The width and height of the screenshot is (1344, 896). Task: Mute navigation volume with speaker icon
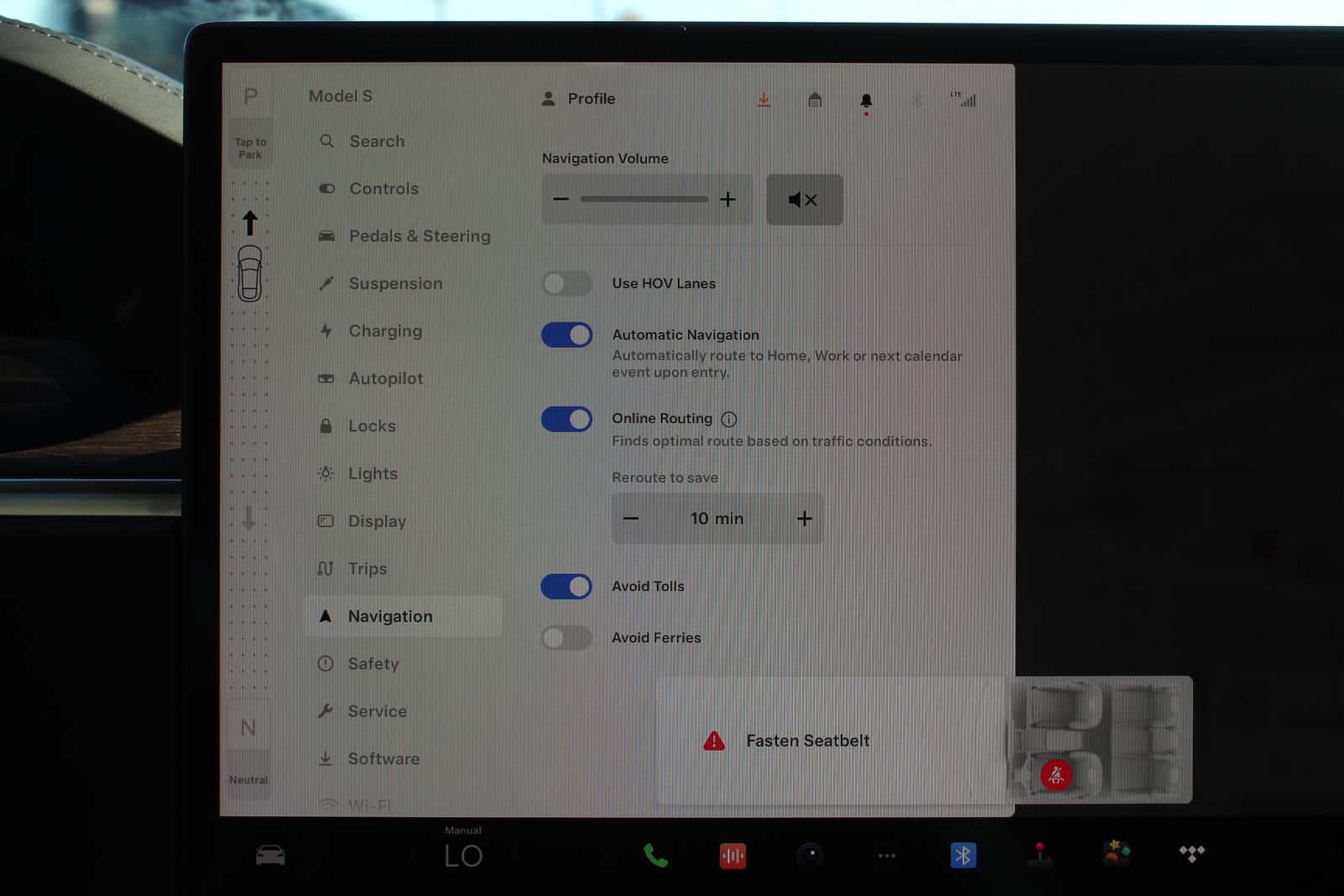804,200
